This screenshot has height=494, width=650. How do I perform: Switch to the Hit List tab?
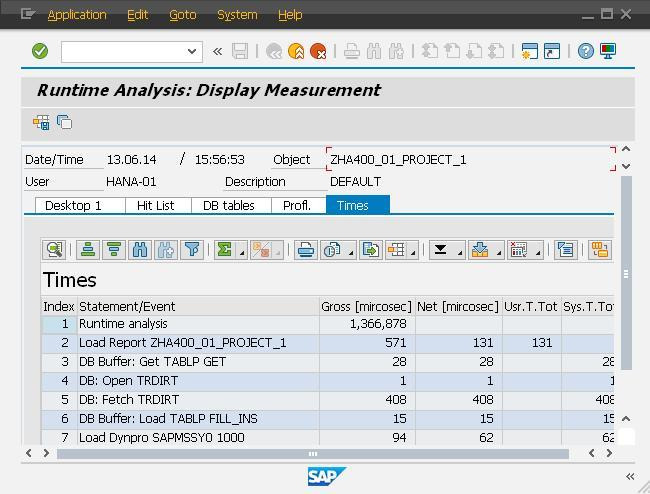[x=158, y=206]
